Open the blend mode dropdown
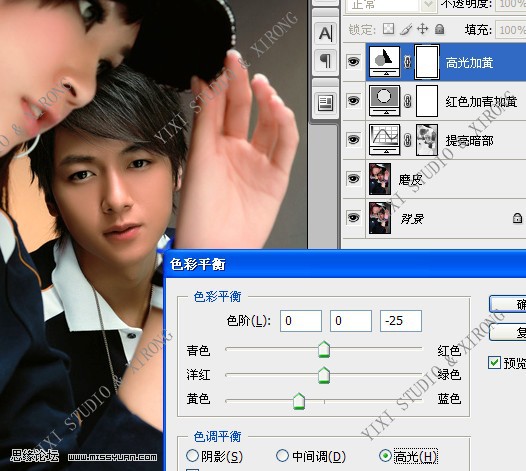The image size is (526, 471). pos(390,5)
